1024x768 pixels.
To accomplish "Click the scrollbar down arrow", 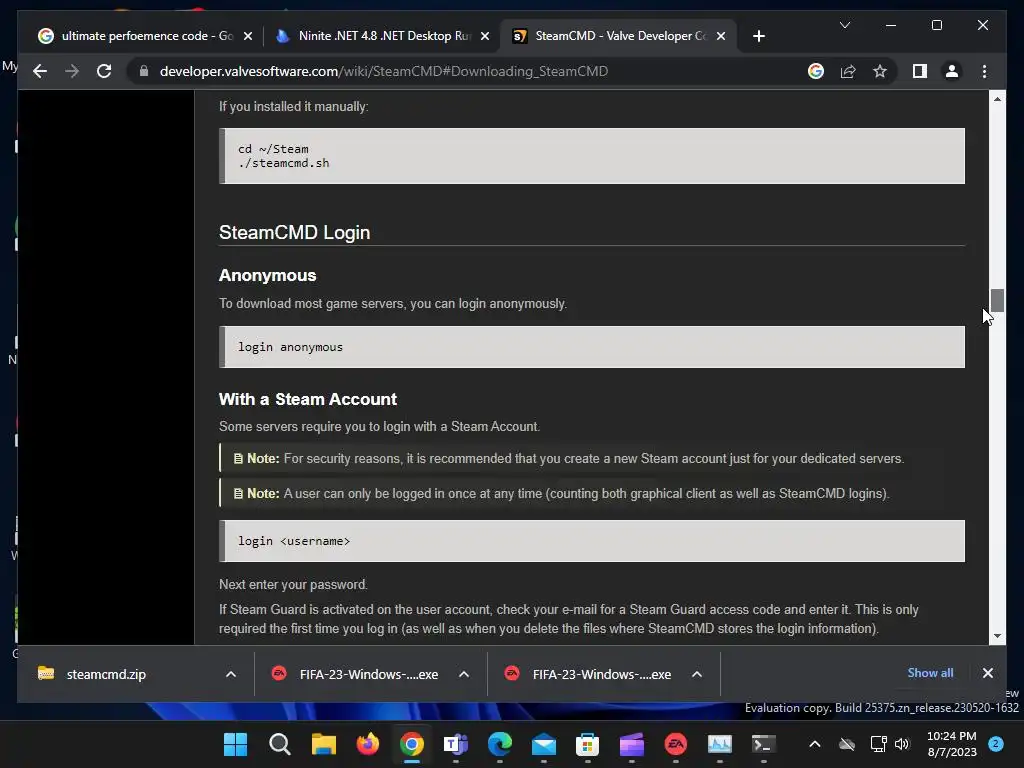I will (997, 635).
